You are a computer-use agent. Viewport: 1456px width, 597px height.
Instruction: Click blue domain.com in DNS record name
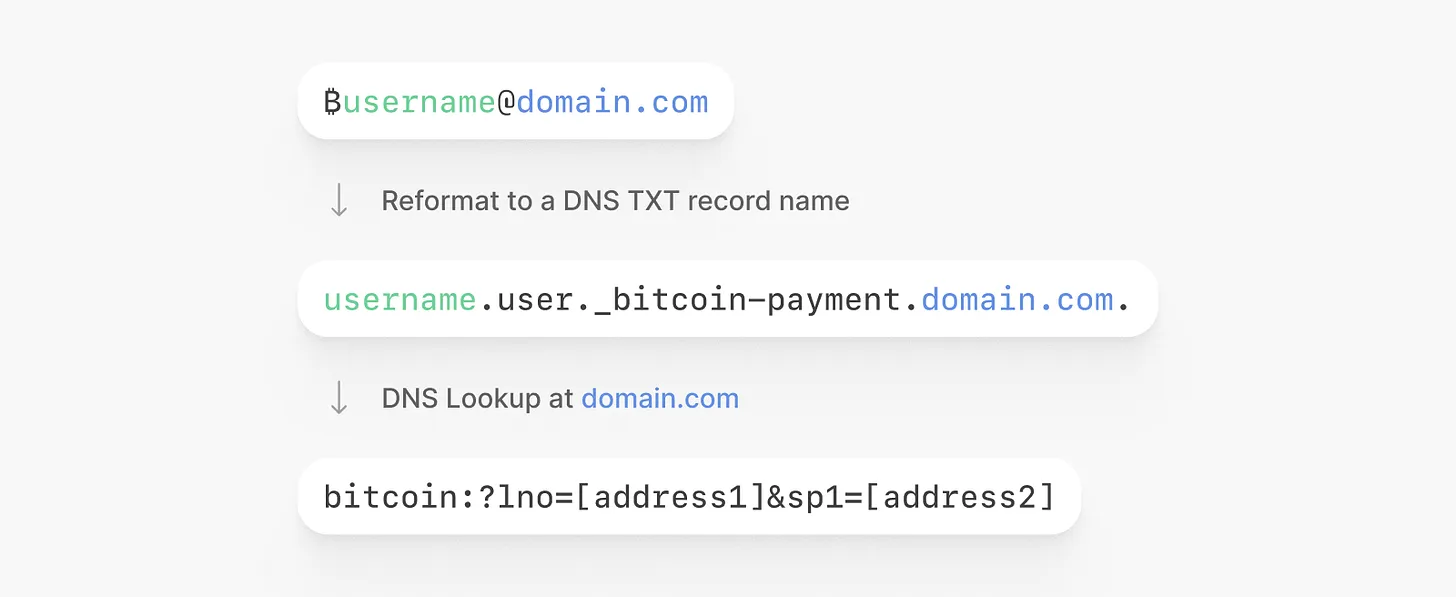pyautogui.click(x=1017, y=300)
